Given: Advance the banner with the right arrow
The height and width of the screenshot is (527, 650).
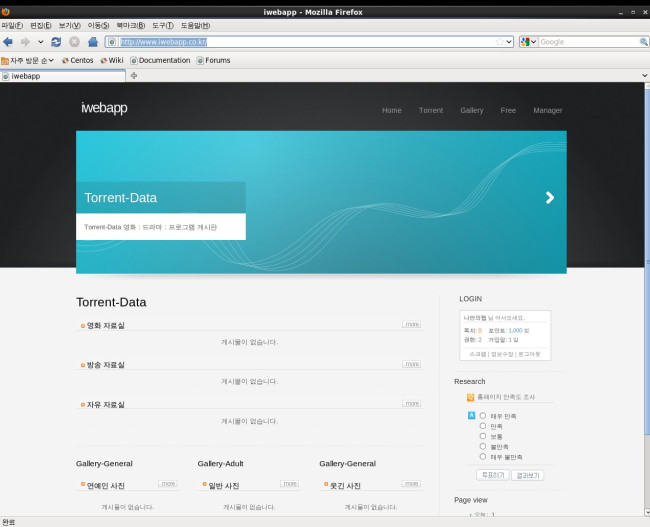Looking at the screenshot, I should click(550, 198).
